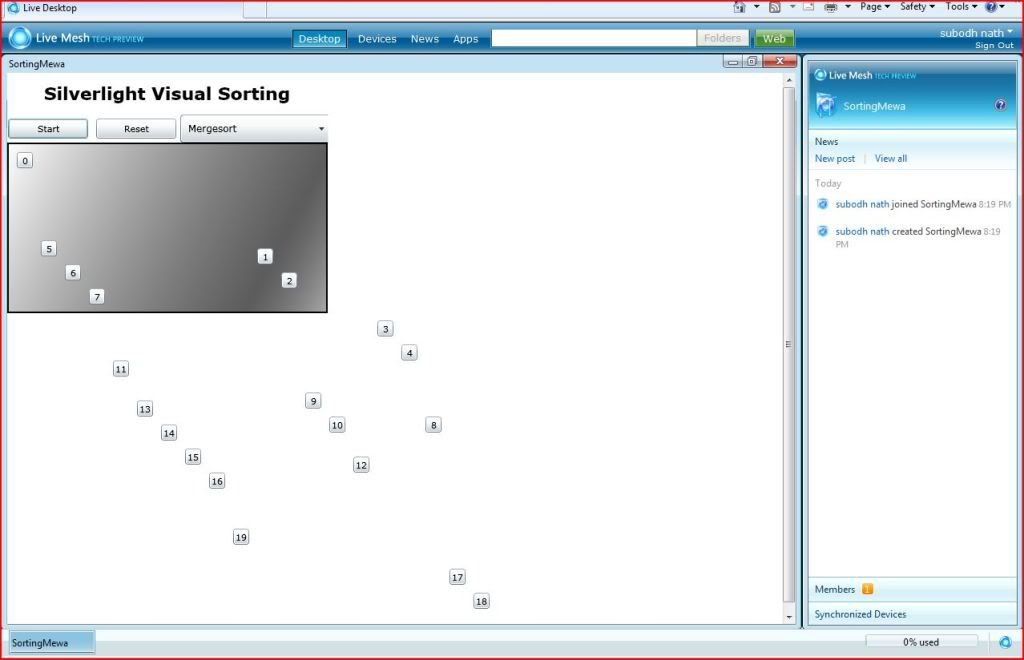1024x660 pixels.
Task: Open the Help icon dropdown arrow
Action: tap(1002, 7)
